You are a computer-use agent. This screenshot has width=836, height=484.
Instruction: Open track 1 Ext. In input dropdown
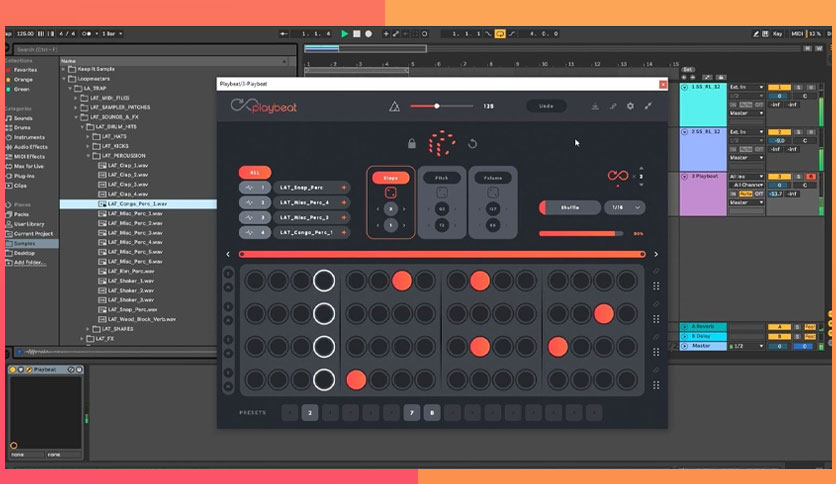(x=746, y=87)
